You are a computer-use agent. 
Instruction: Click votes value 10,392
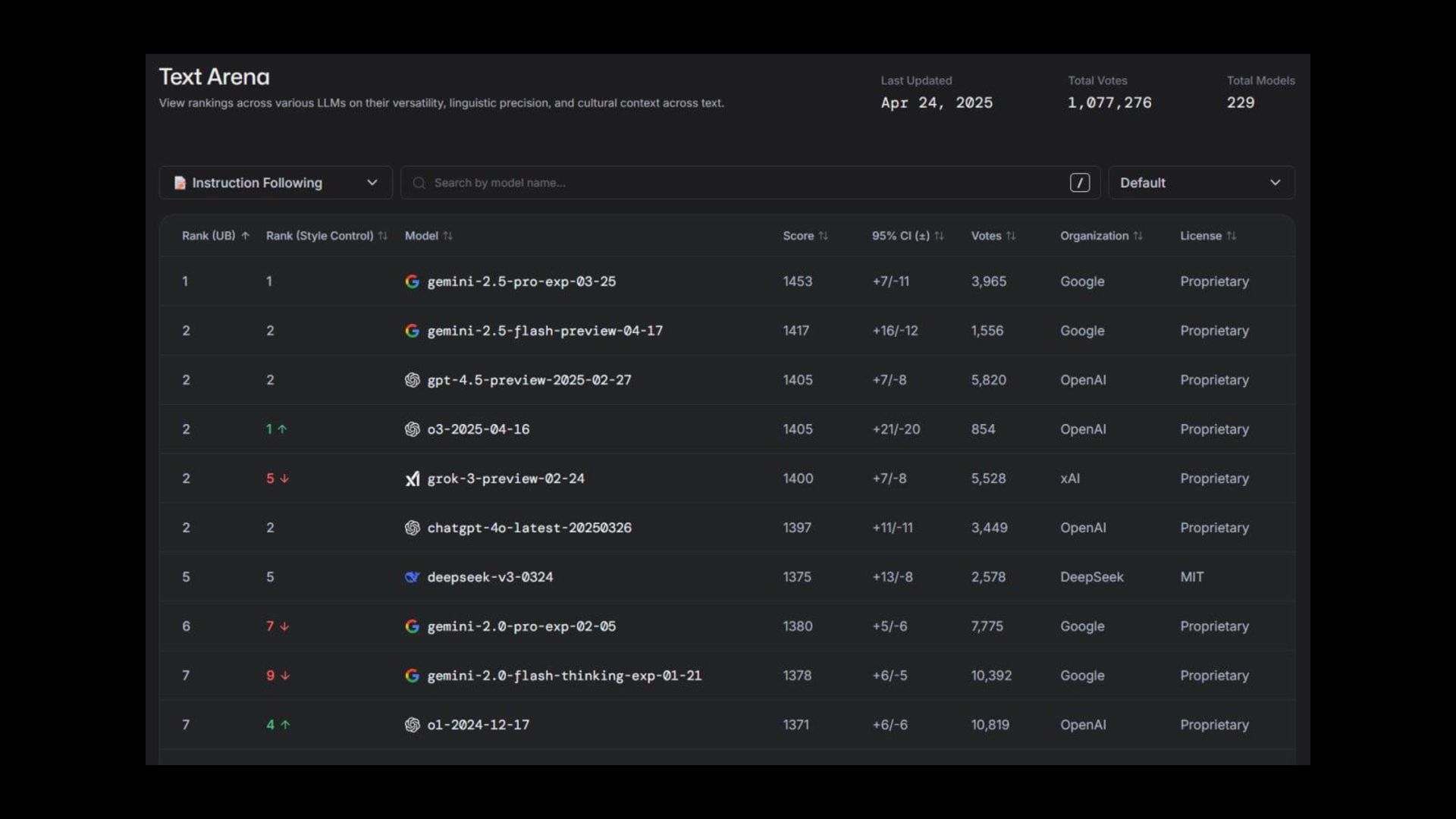(x=991, y=676)
